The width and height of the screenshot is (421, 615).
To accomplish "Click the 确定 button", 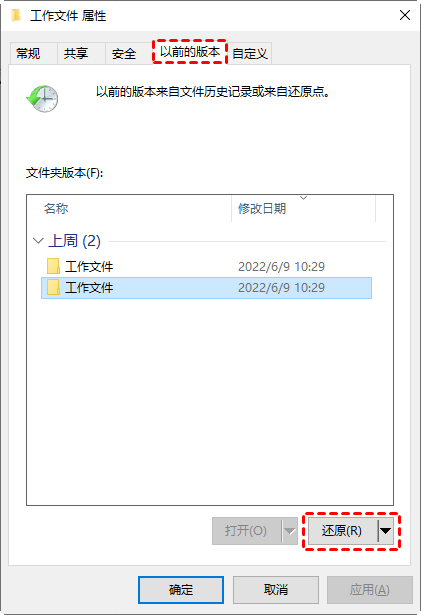I will click(181, 590).
